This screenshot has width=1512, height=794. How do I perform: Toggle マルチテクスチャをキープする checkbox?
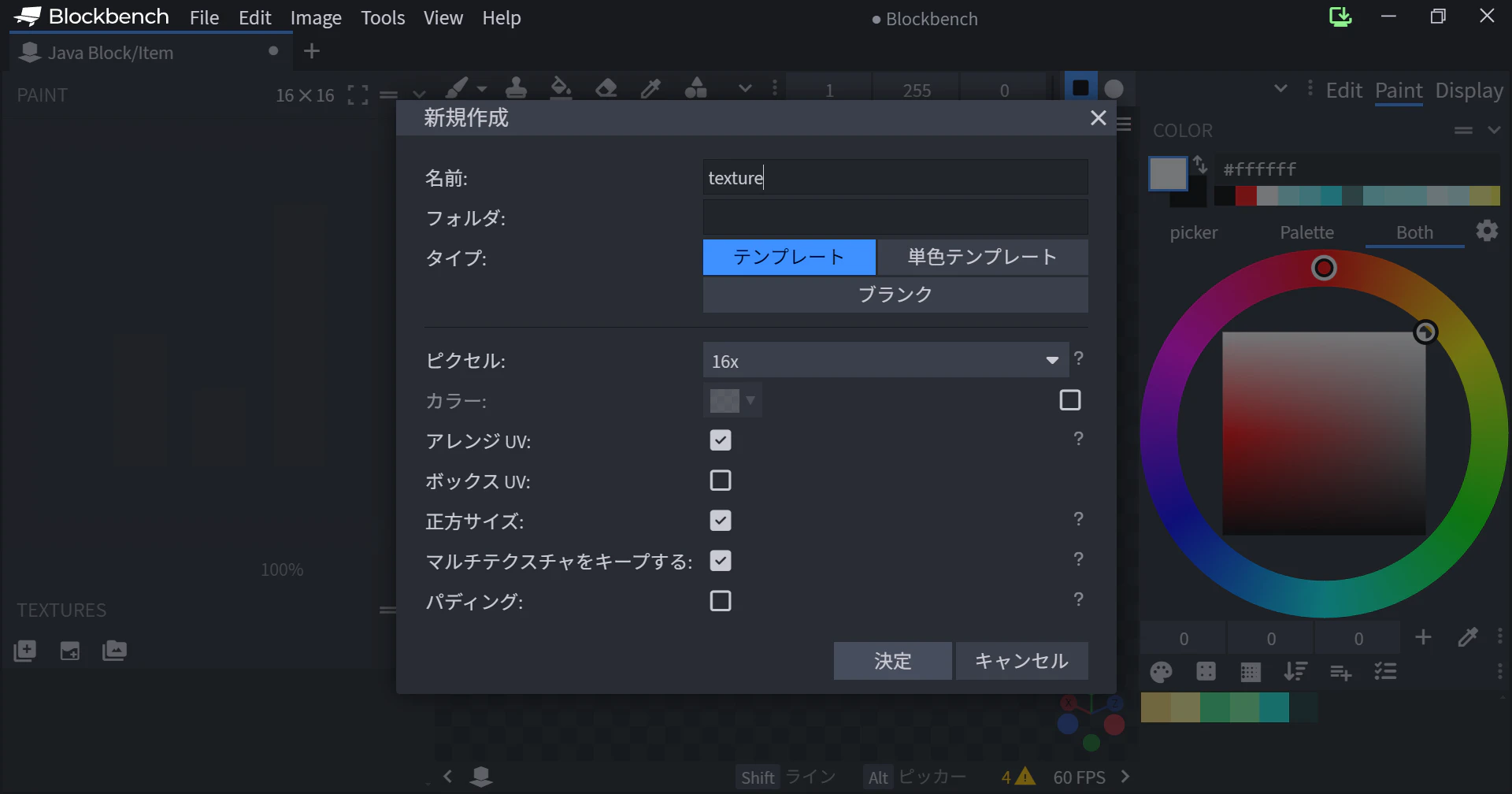(721, 561)
